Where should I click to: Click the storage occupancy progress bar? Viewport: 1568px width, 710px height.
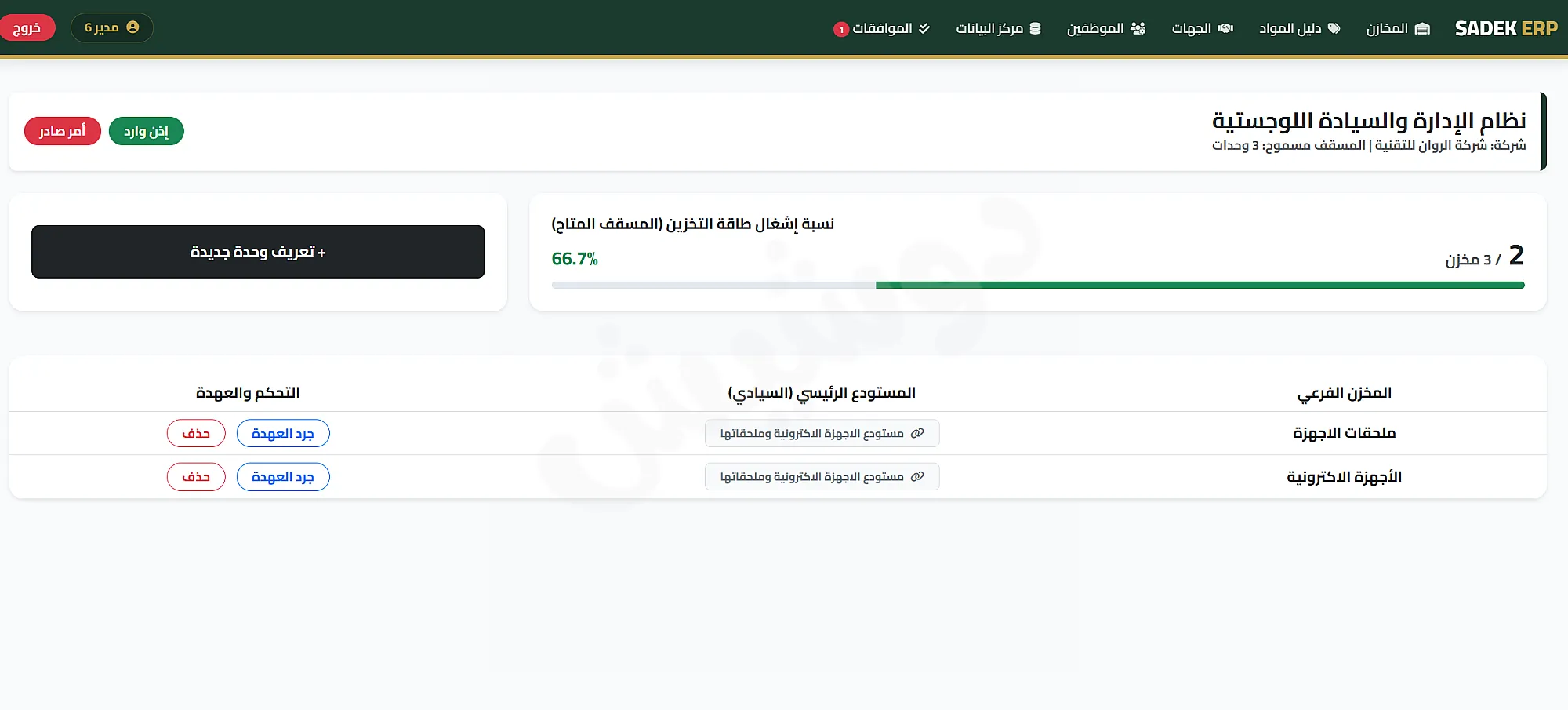(x=1038, y=286)
